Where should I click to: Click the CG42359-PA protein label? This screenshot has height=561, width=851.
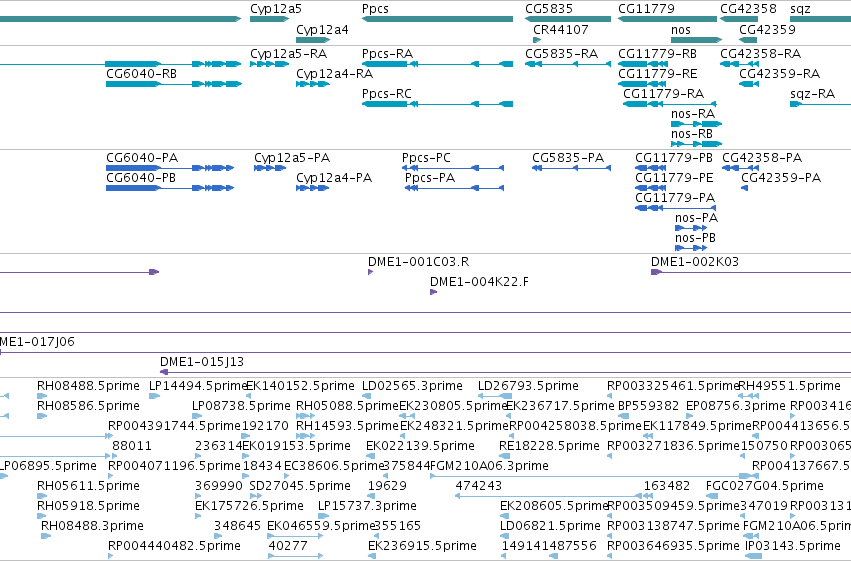[782, 178]
